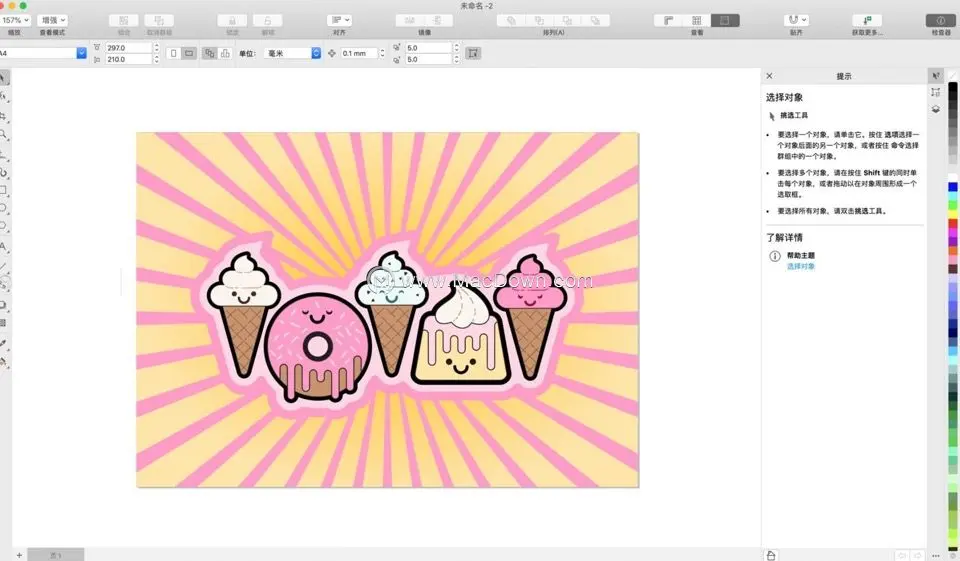This screenshot has width=960, height=561.
Task: Switch page to landscape orientation
Action: pos(189,53)
